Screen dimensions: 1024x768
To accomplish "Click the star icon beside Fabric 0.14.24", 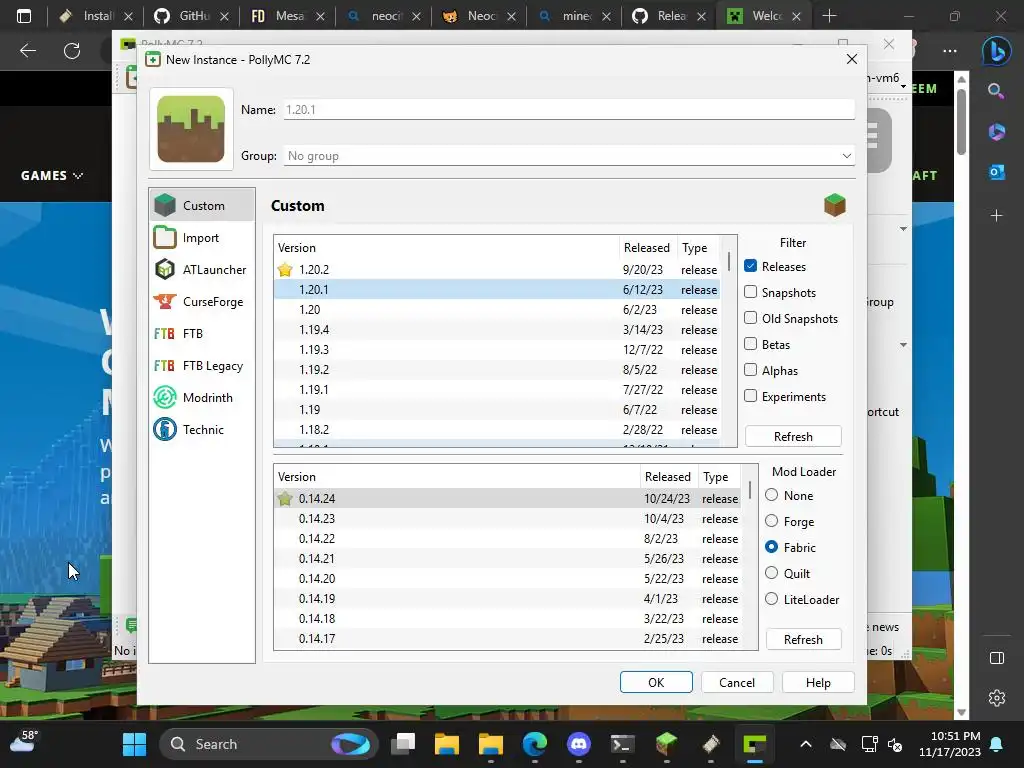I will pyautogui.click(x=285, y=498).
